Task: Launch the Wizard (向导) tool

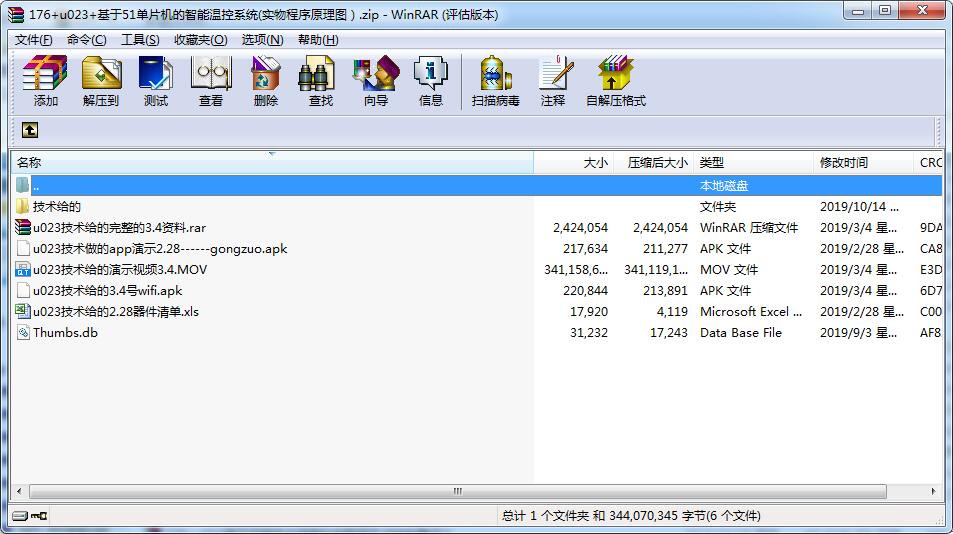Action: (x=376, y=81)
